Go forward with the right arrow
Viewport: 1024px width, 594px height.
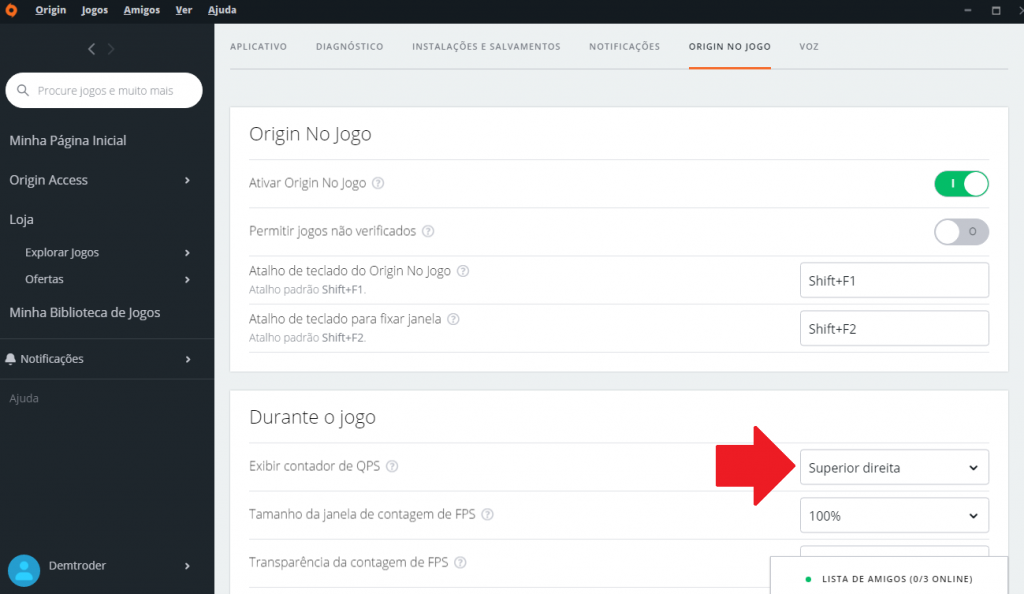tap(111, 49)
